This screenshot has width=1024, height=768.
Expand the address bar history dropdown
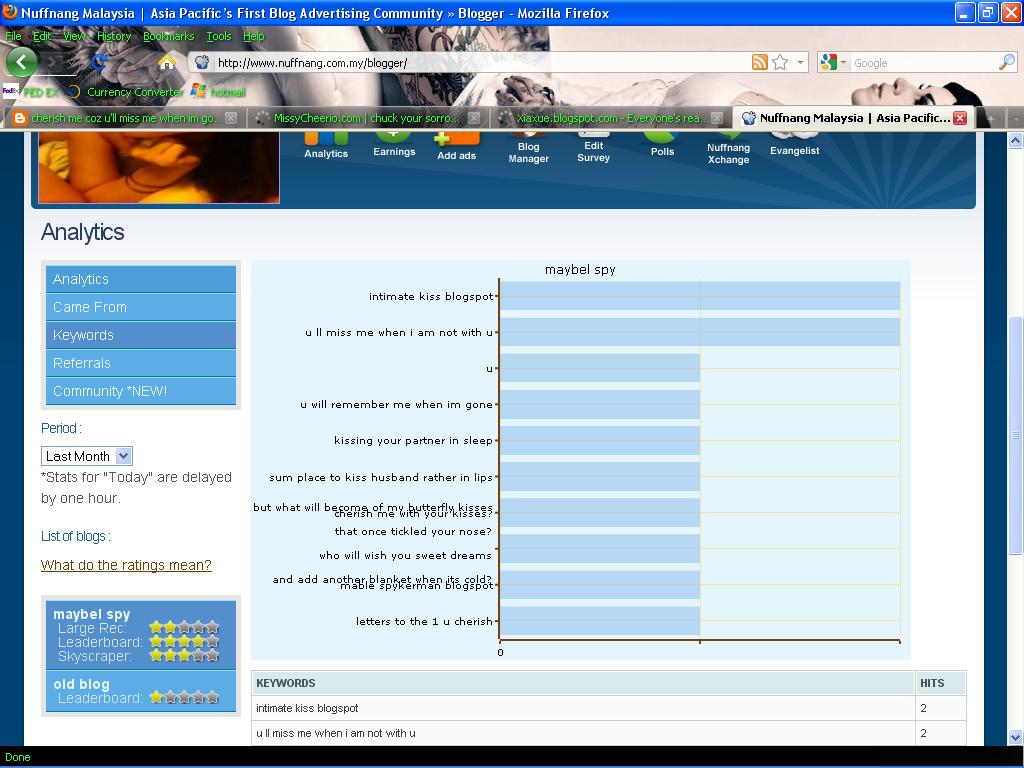800,63
